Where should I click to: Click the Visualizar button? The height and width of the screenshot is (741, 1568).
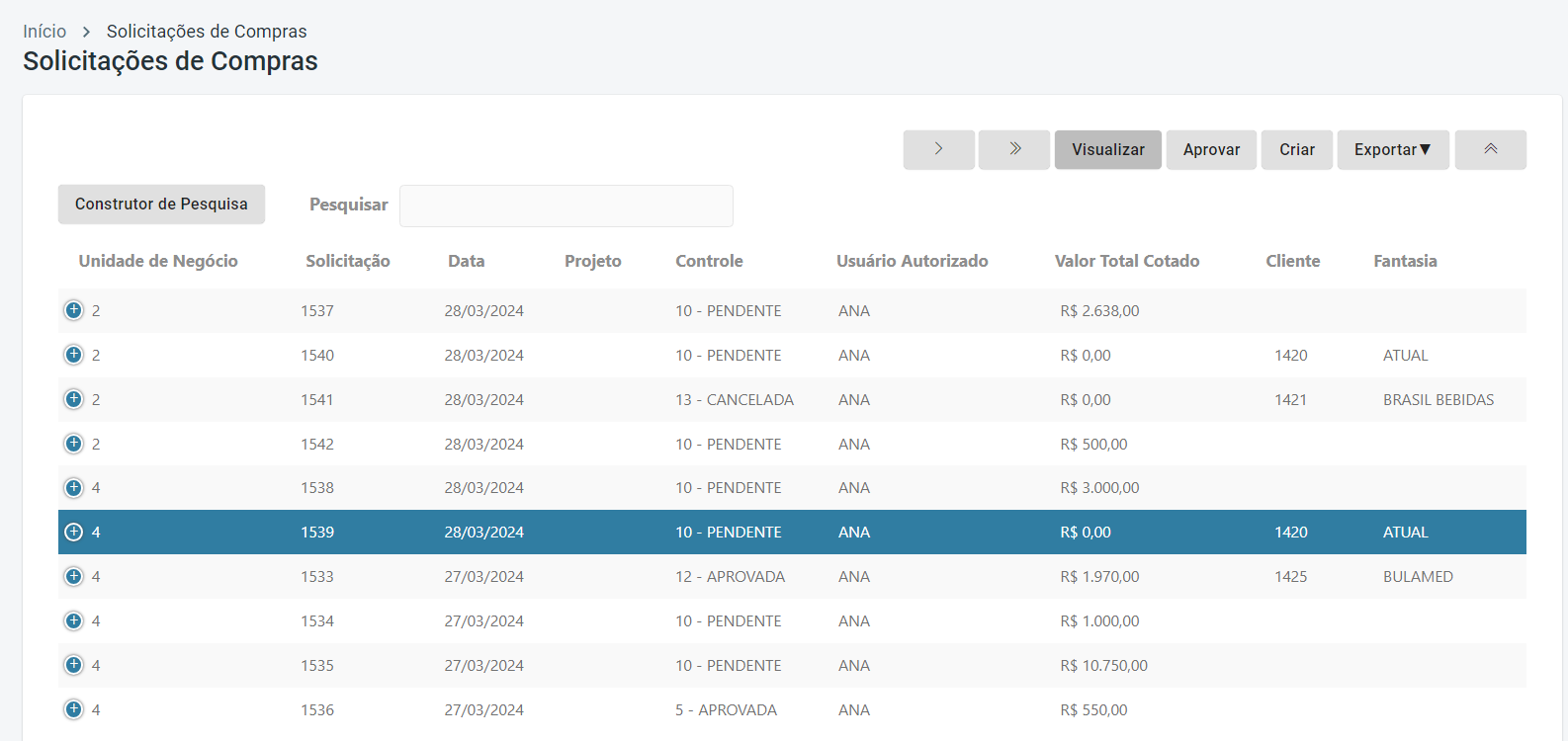1108,149
